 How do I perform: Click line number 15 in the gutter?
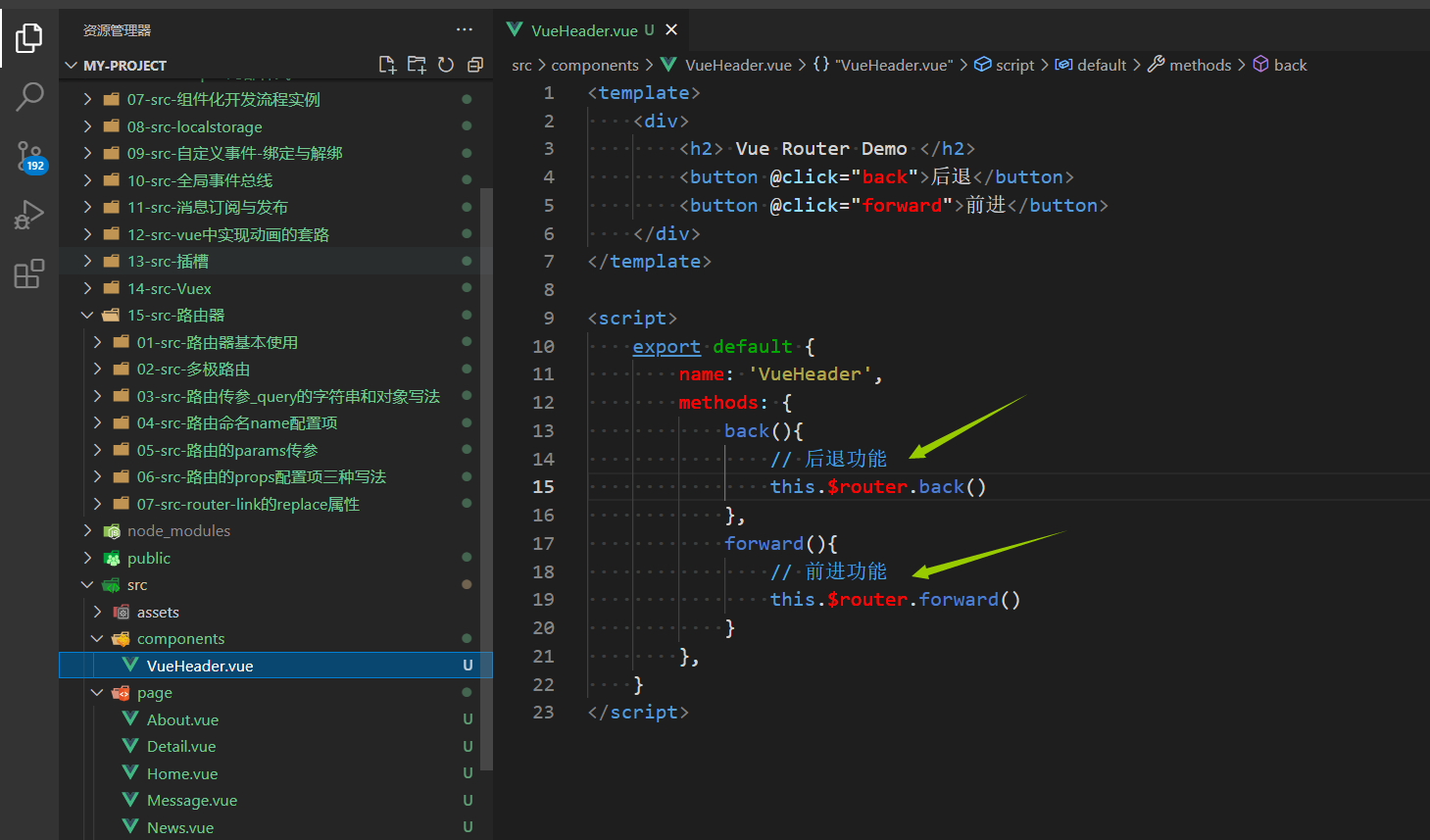543,486
